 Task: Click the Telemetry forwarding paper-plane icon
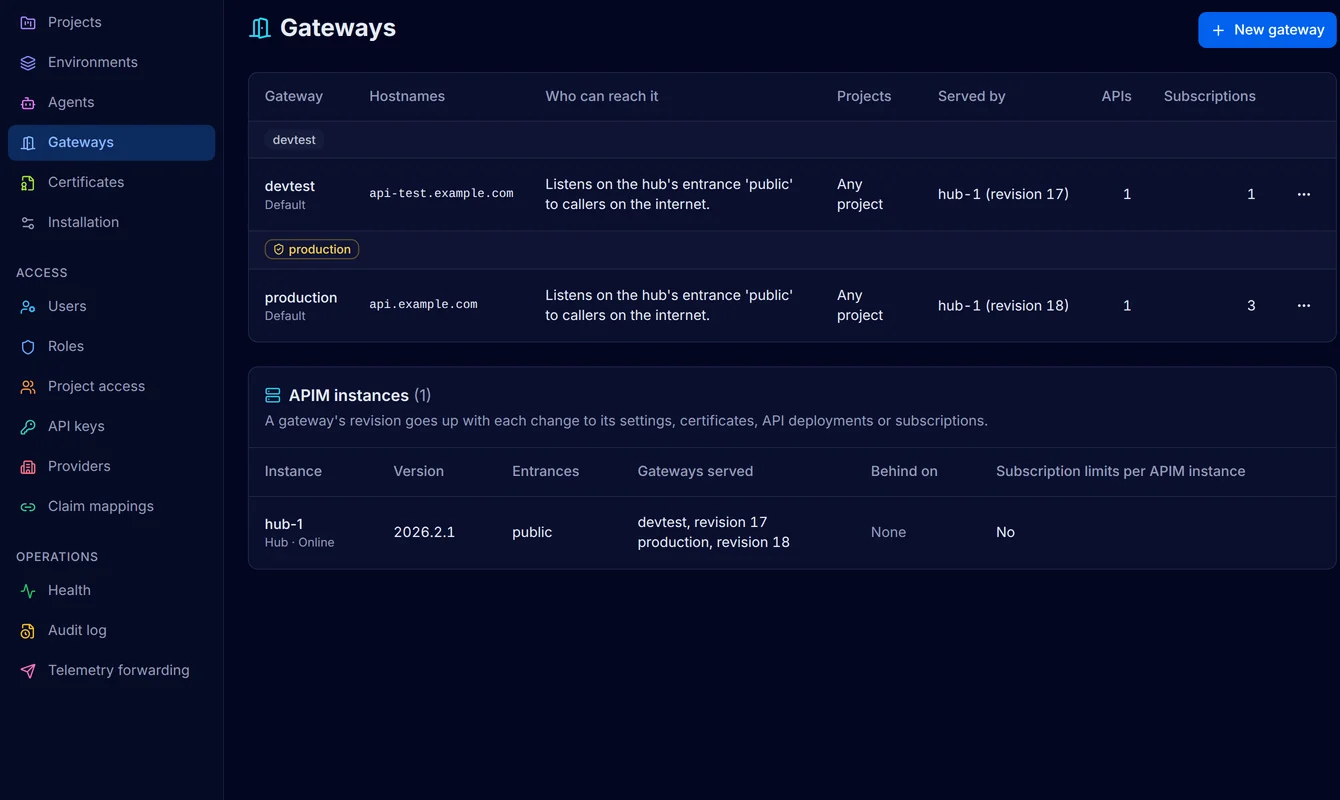(x=28, y=670)
